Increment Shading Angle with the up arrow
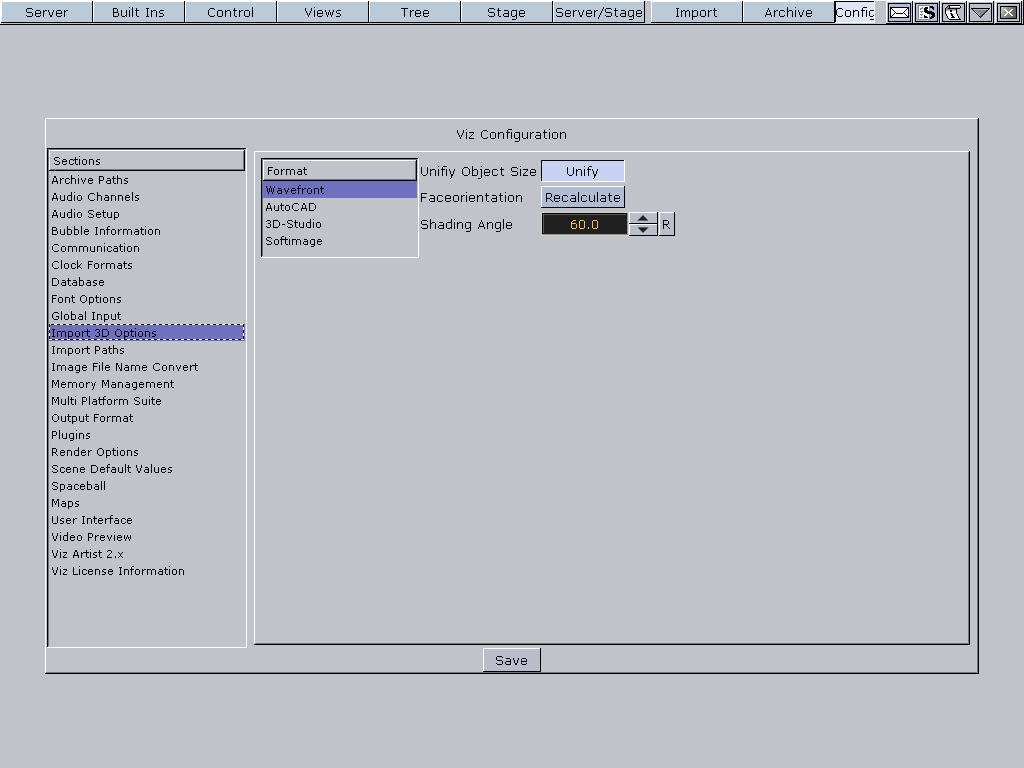 point(643,219)
